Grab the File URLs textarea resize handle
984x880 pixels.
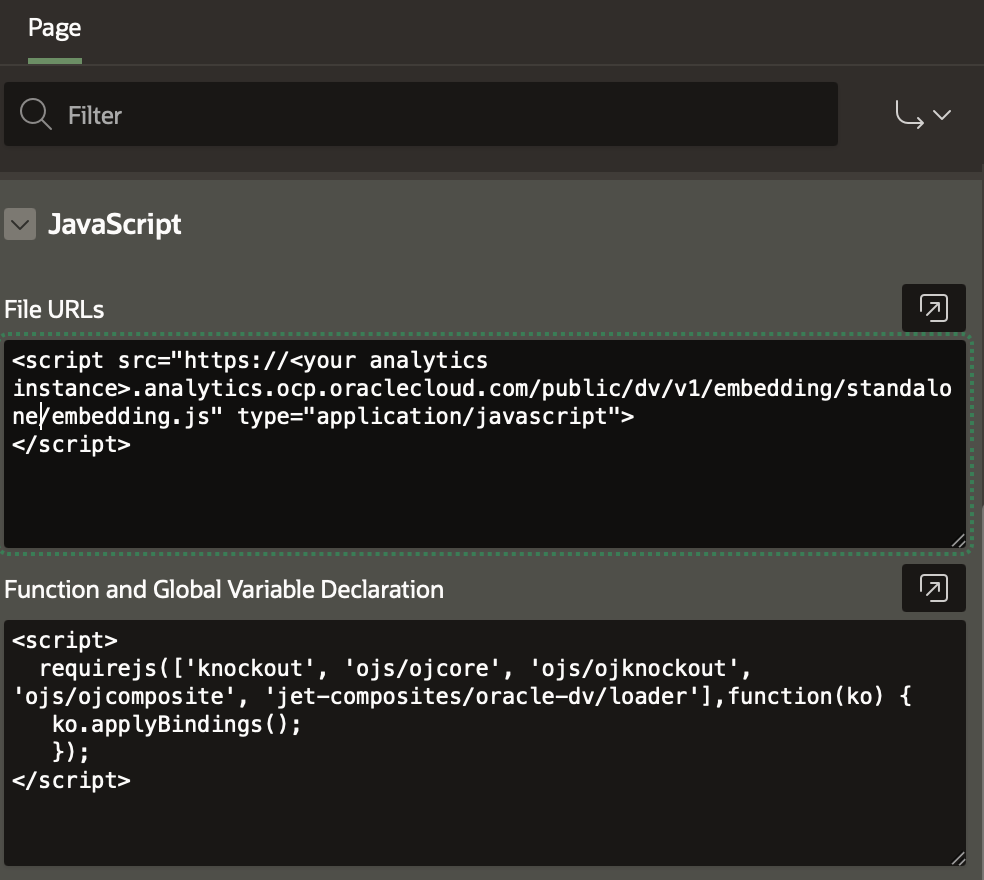tap(958, 540)
